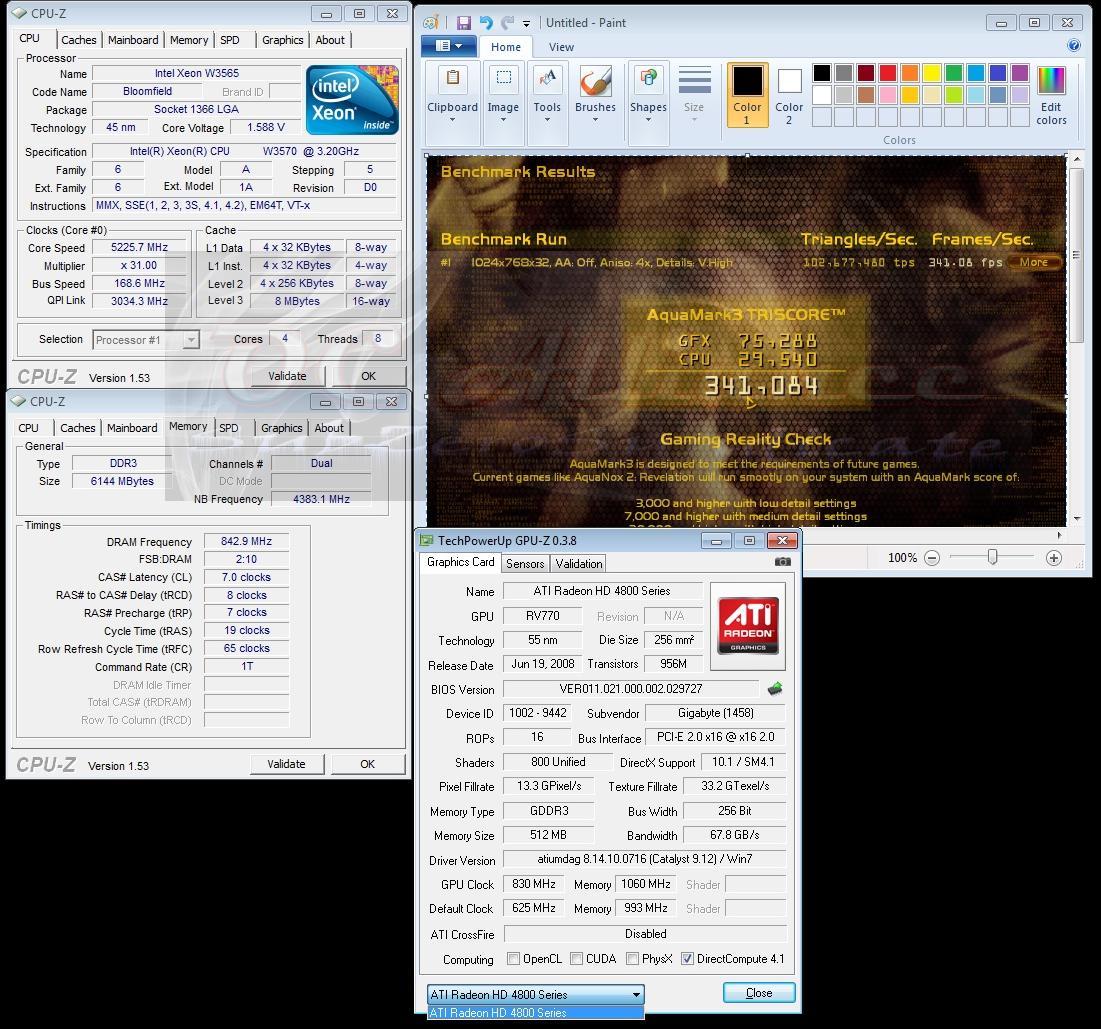
Task: Toggle the DirectCompute 4.1 checkbox
Action: (687, 959)
